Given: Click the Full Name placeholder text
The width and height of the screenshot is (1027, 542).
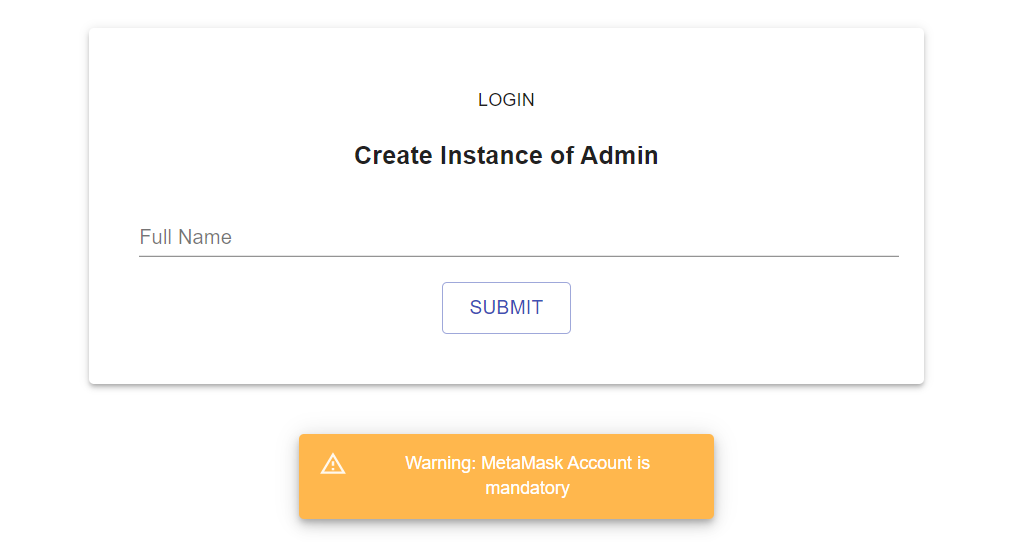Looking at the screenshot, I should [x=185, y=237].
